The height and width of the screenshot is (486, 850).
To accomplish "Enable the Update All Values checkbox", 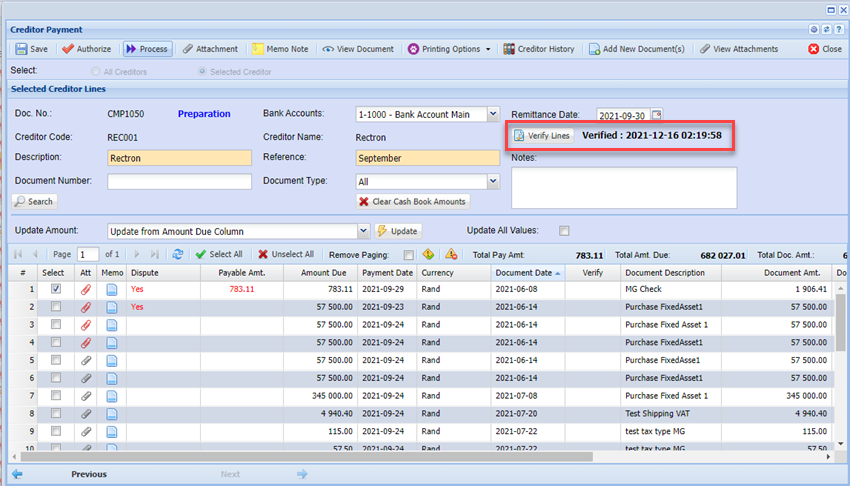I will click(564, 231).
